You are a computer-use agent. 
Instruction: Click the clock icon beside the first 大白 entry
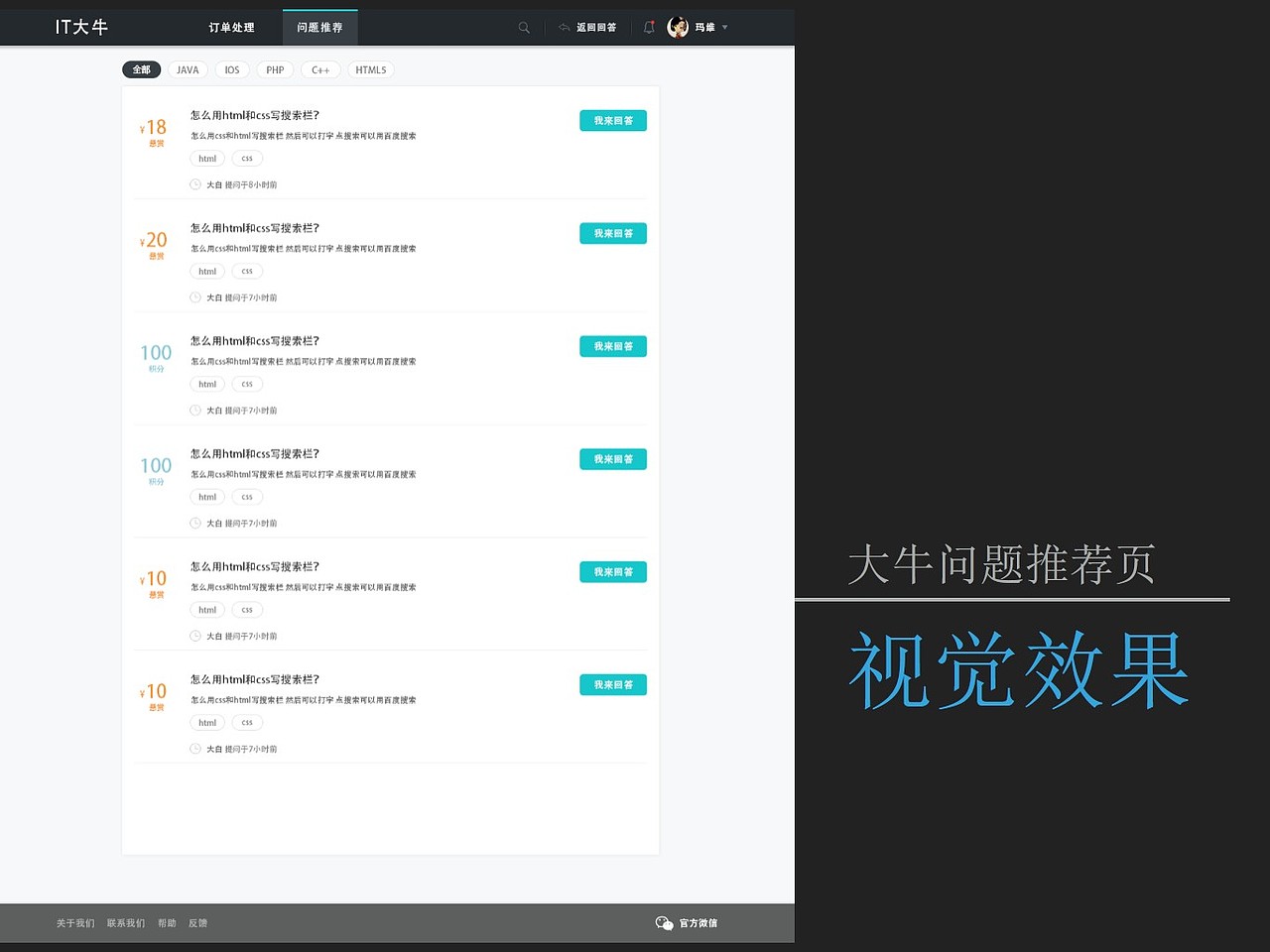[x=194, y=184]
